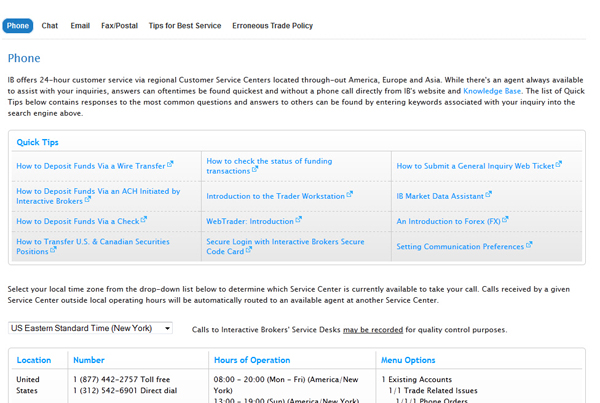The image size is (600, 403).
Task: Click external-link icon beside Communication Preferences
Action: (x=529, y=245)
